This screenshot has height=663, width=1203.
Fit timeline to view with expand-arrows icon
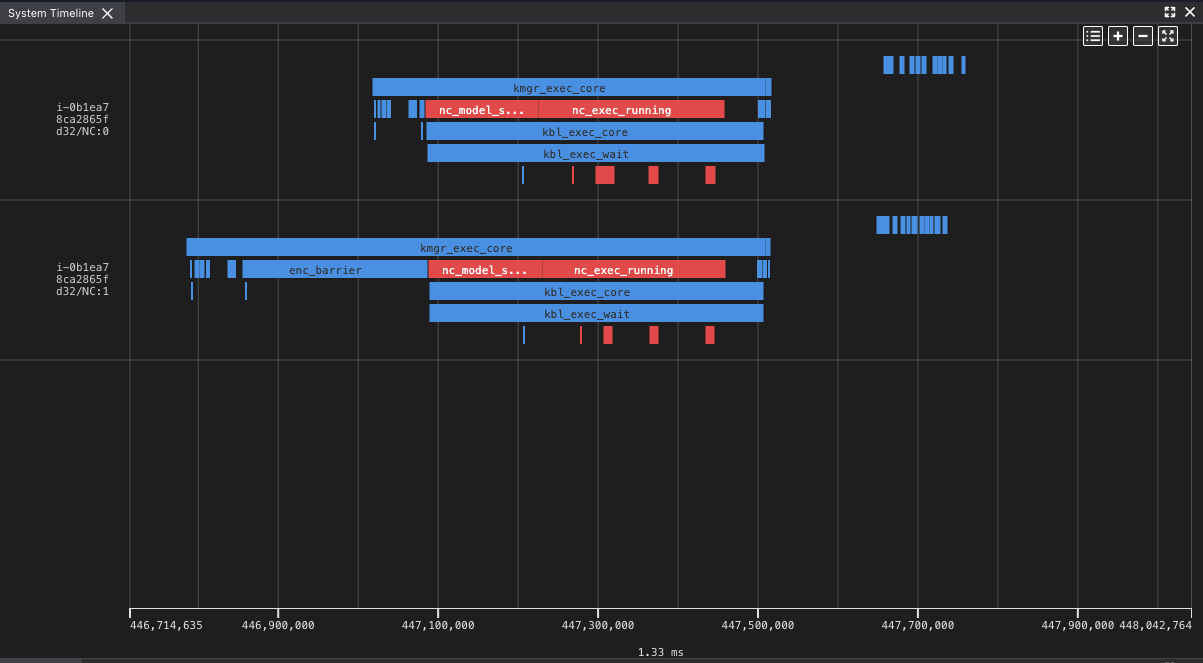1167,35
